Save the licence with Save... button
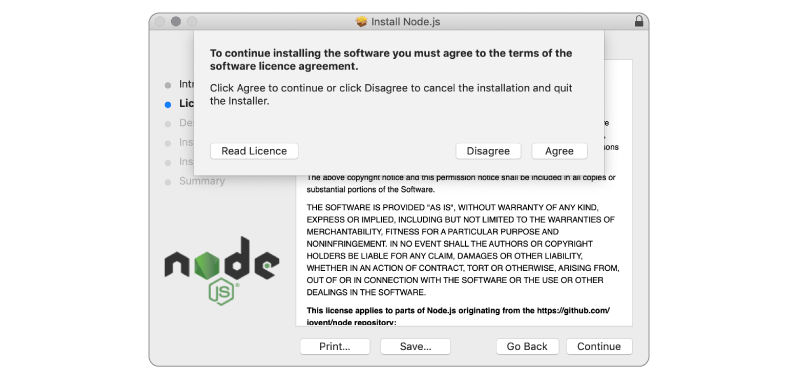Viewport: 797px width, 378px height. coord(415,346)
